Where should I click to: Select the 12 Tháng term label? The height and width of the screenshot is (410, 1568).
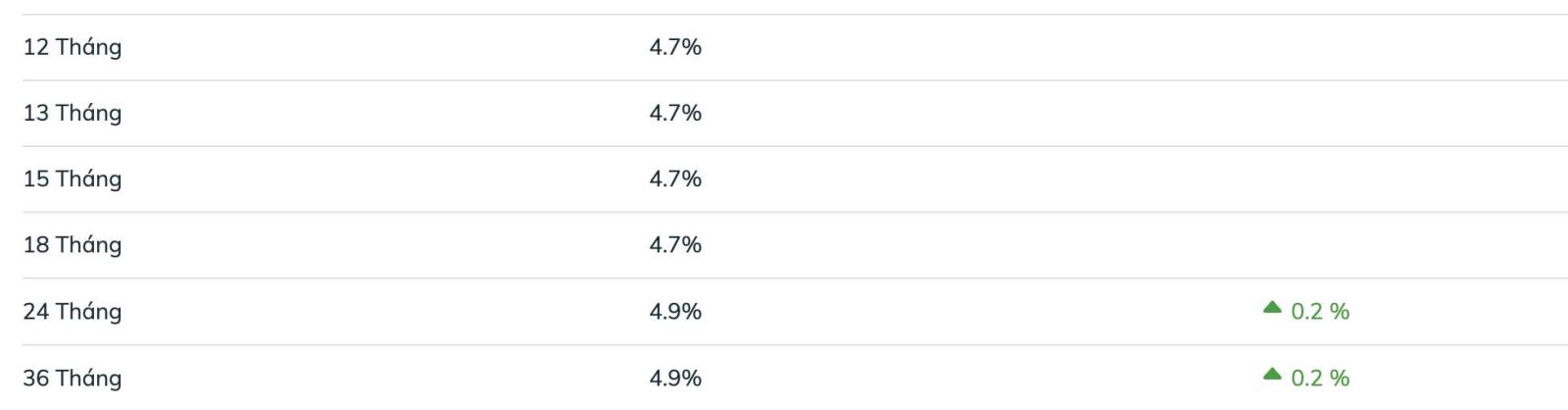[x=73, y=47]
